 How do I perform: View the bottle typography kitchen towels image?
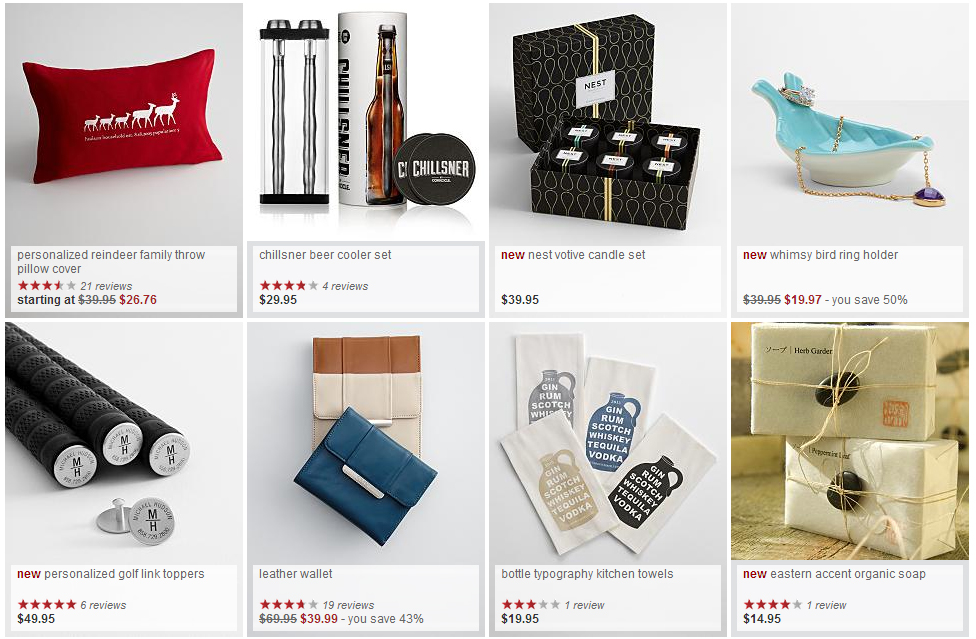(x=608, y=442)
